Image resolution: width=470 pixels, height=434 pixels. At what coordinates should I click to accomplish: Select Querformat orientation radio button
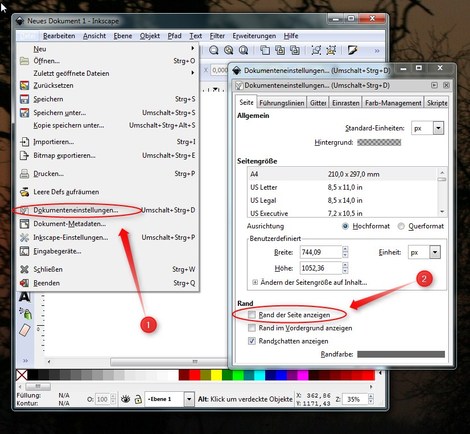point(401,226)
